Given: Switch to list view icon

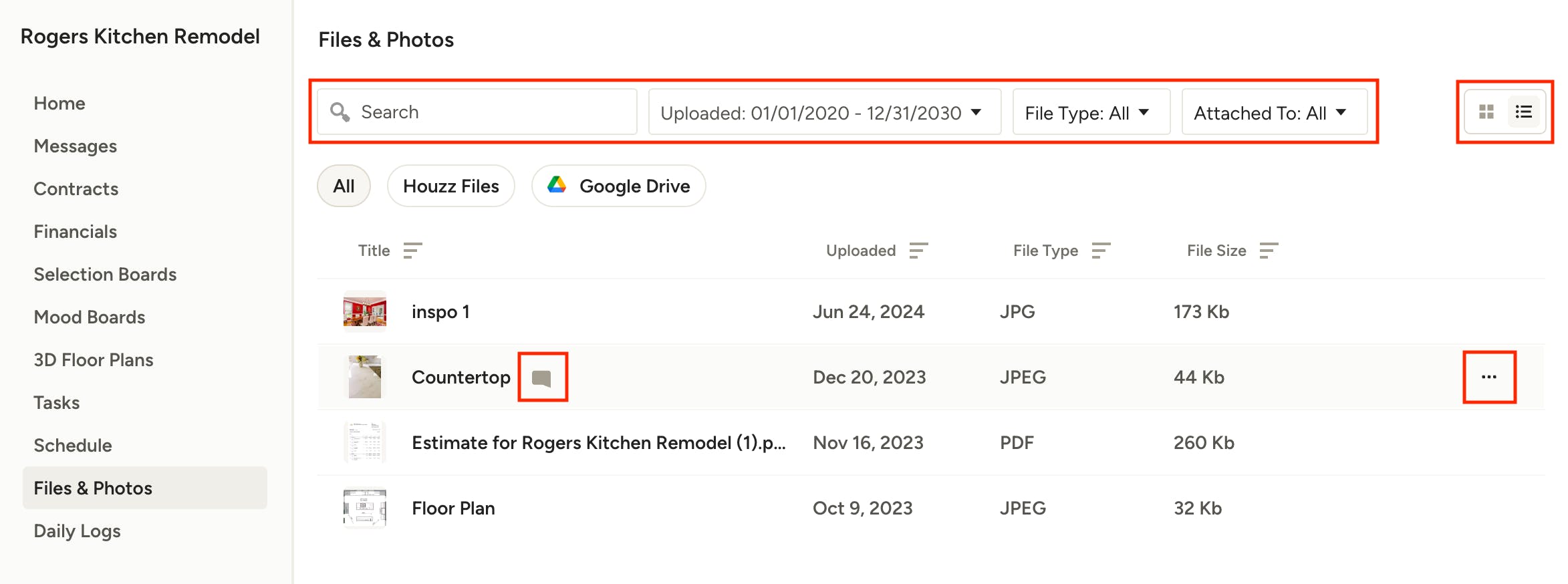Looking at the screenshot, I should 1523,112.
